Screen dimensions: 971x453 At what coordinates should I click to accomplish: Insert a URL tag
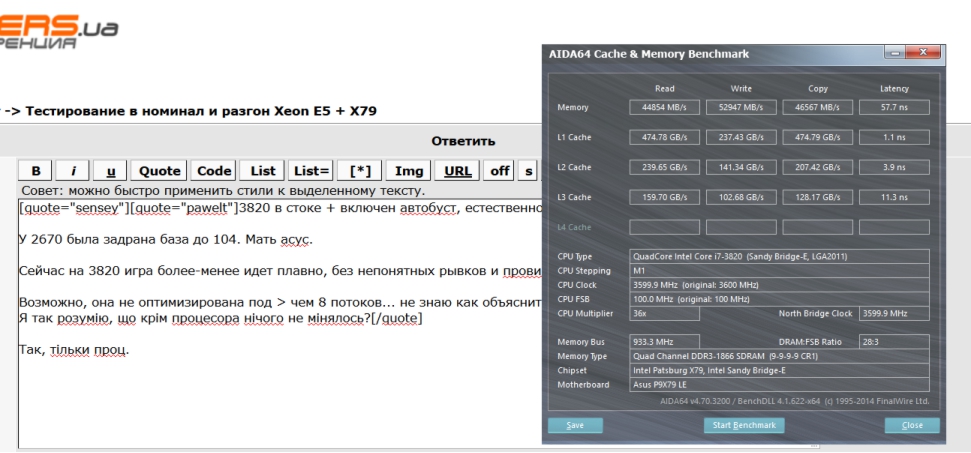tap(458, 171)
